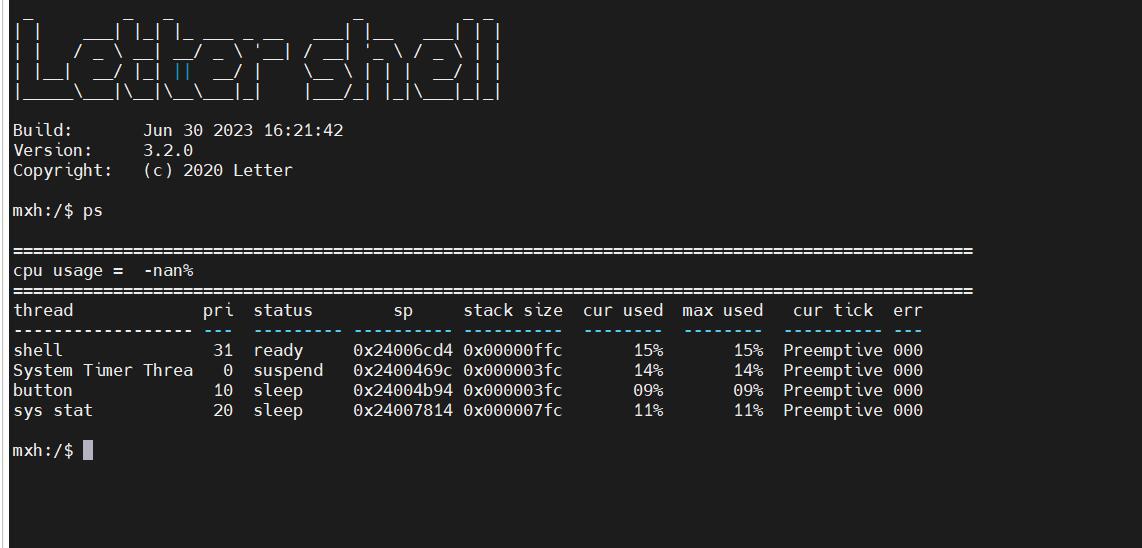Select the 'shell' thread name
The width and height of the screenshot is (1142, 548).
click(x=38, y=350)
